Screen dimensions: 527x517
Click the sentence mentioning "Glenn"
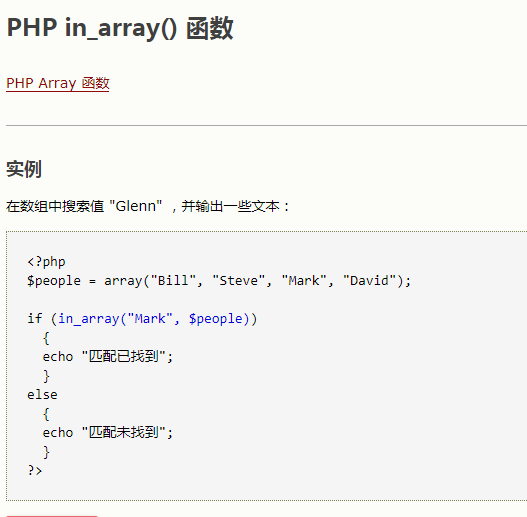coord(148,206)
